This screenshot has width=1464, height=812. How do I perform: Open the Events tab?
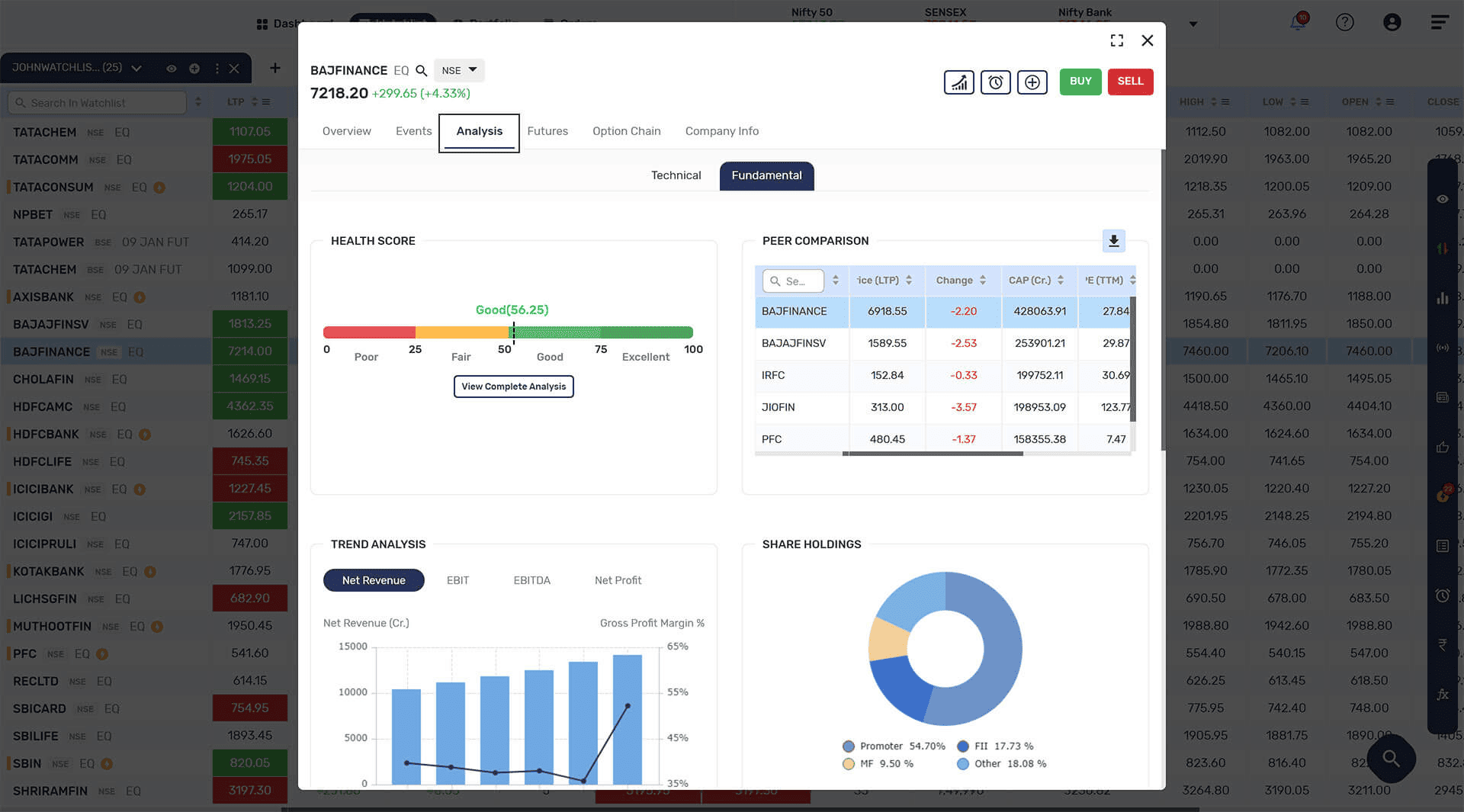pyautogui.click(x=413, y=131)
